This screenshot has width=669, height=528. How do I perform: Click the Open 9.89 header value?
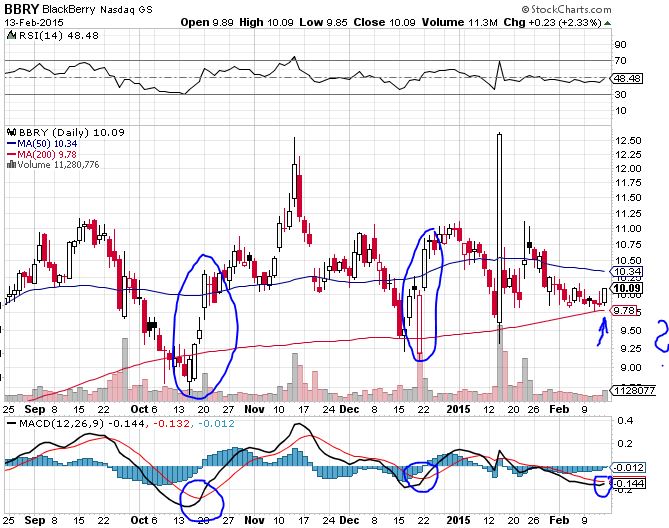207,22
